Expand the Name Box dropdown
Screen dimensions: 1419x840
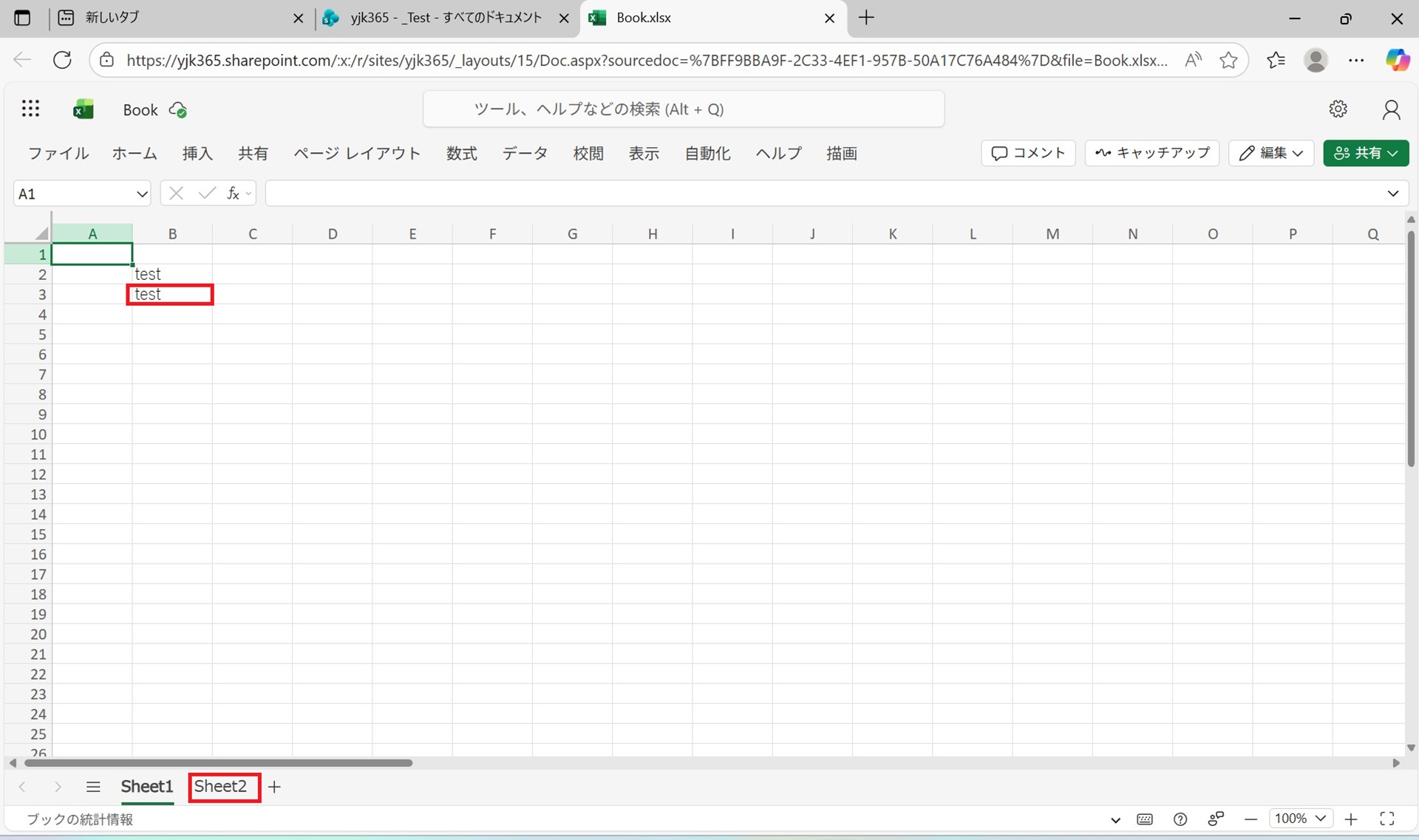[x=142, y=194]
